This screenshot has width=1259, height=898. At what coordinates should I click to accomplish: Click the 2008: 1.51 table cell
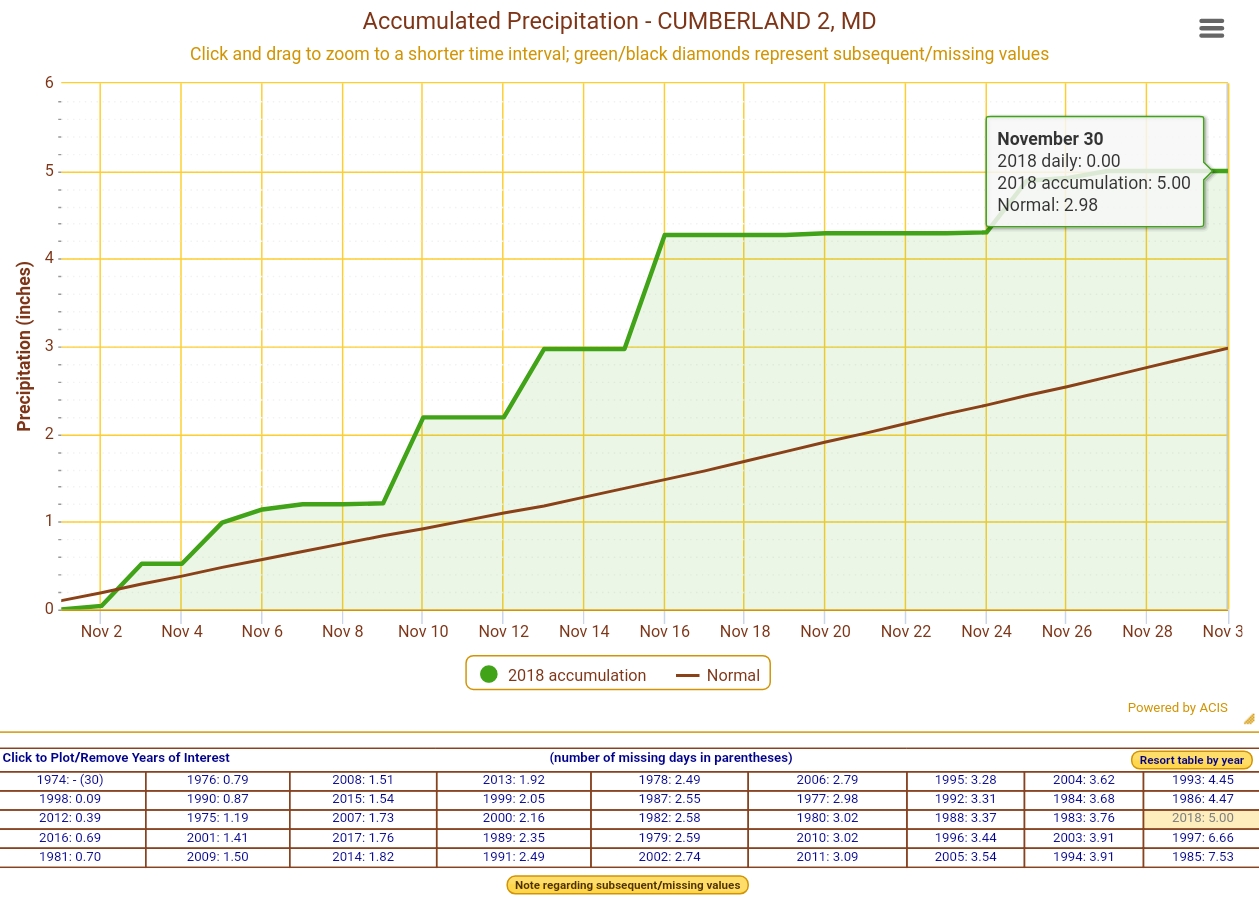point(363,780)
